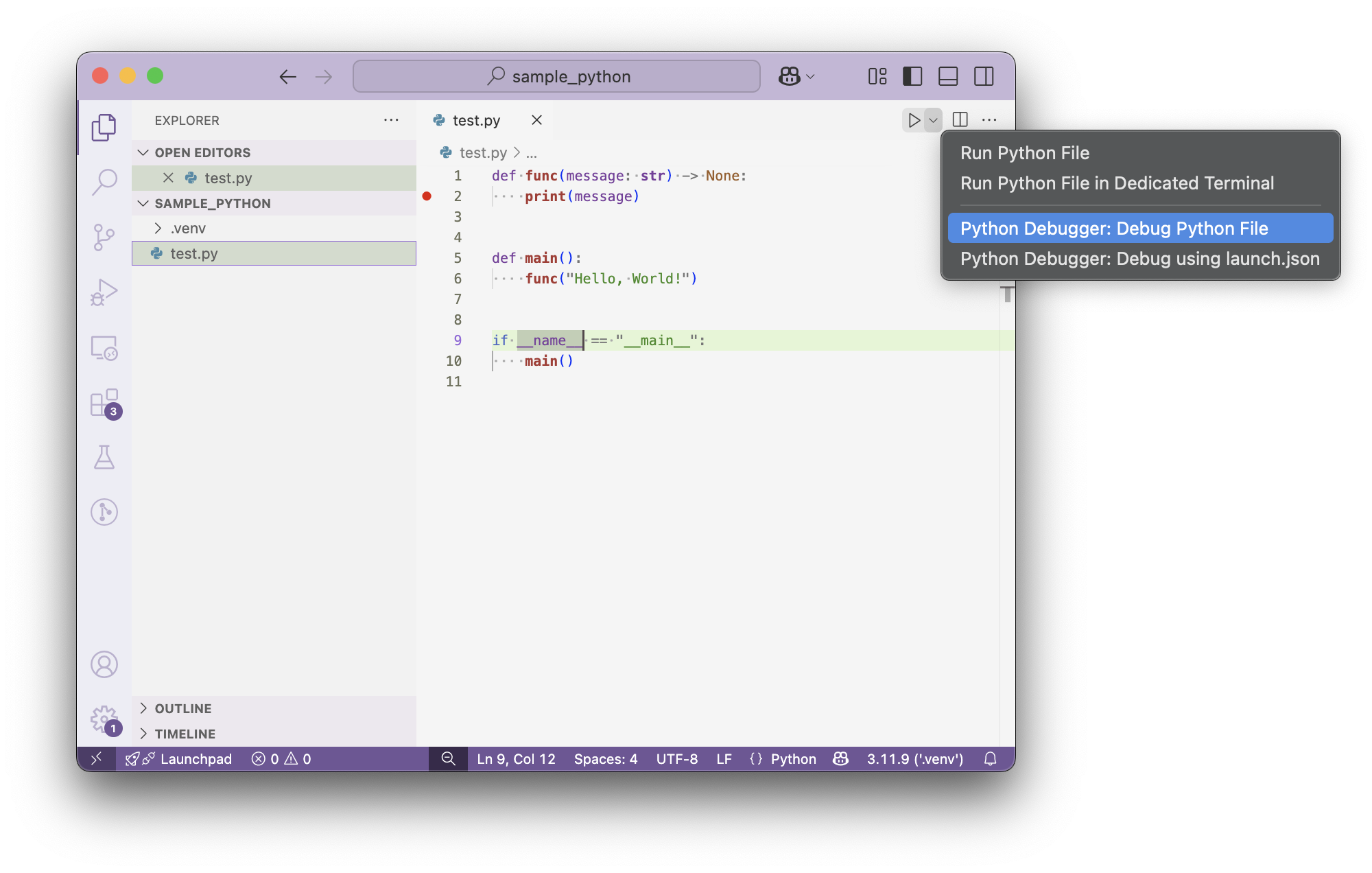Click the sample_python command center search box
1372x873 pixels.
click(x=556, y=76)
